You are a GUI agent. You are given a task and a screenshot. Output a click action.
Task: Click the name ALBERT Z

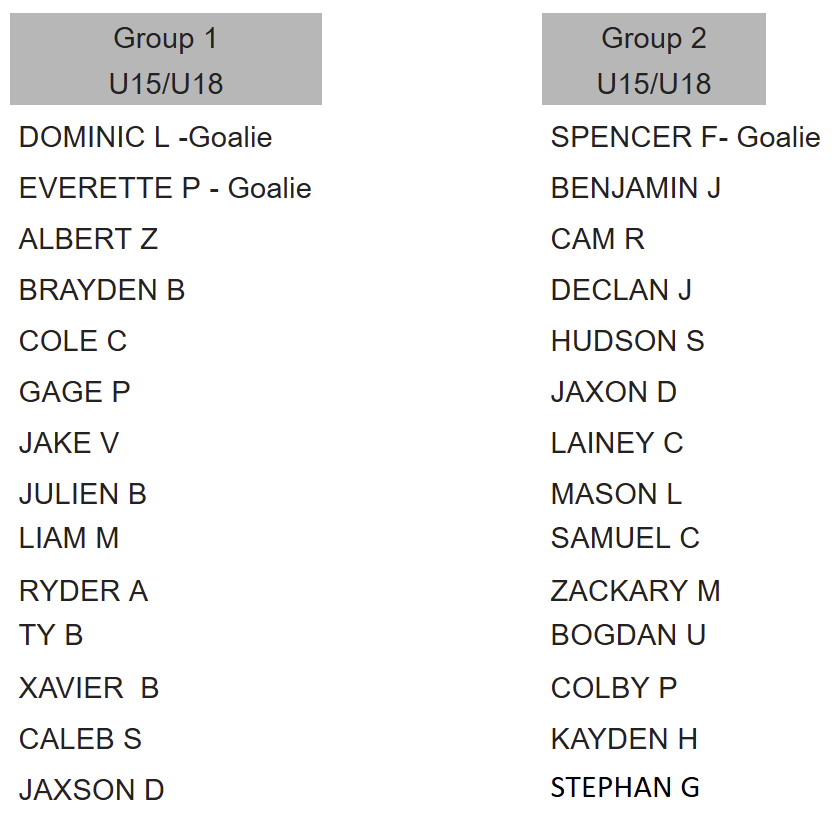(x=88, y=239)
